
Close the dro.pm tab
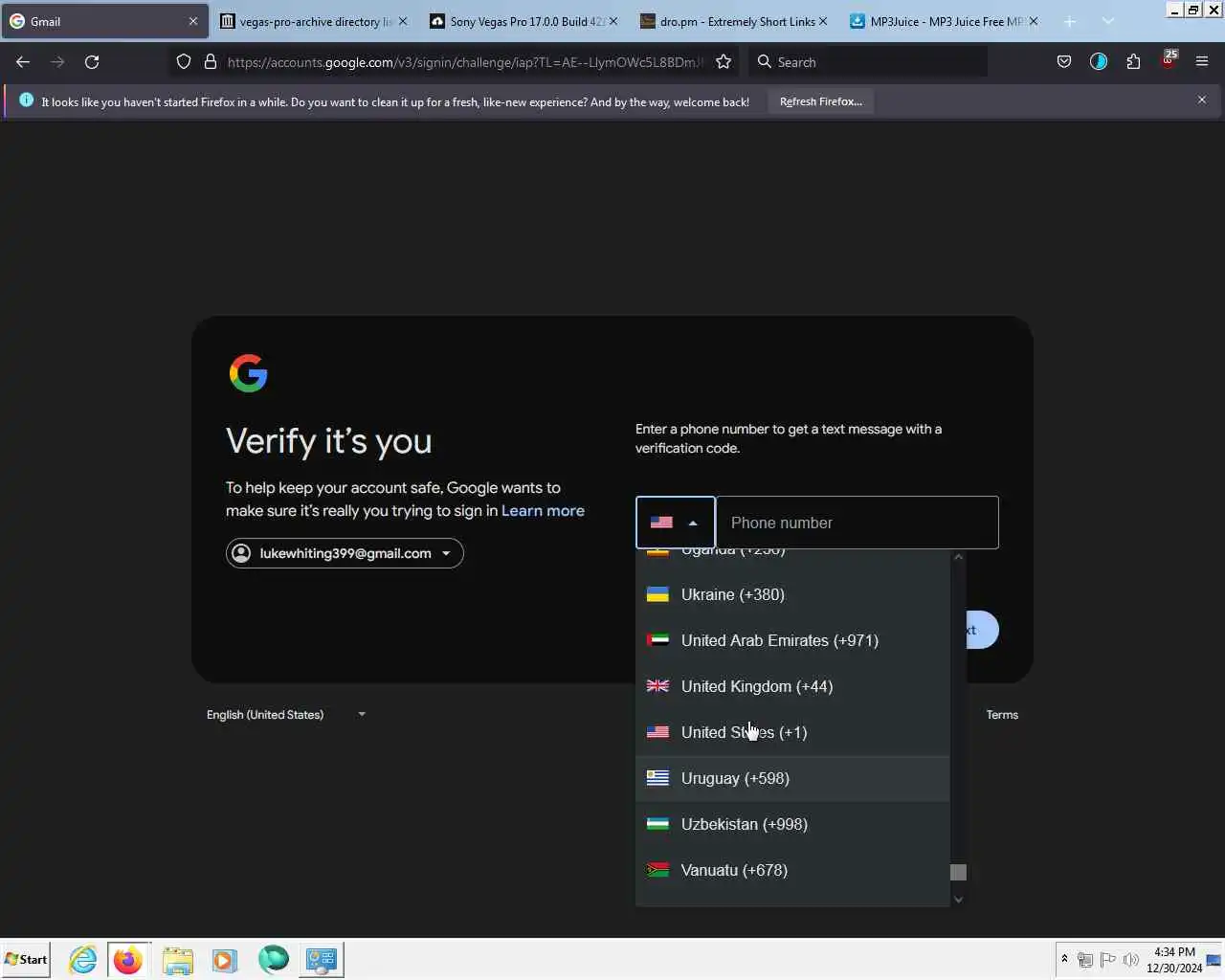[823, 21]
